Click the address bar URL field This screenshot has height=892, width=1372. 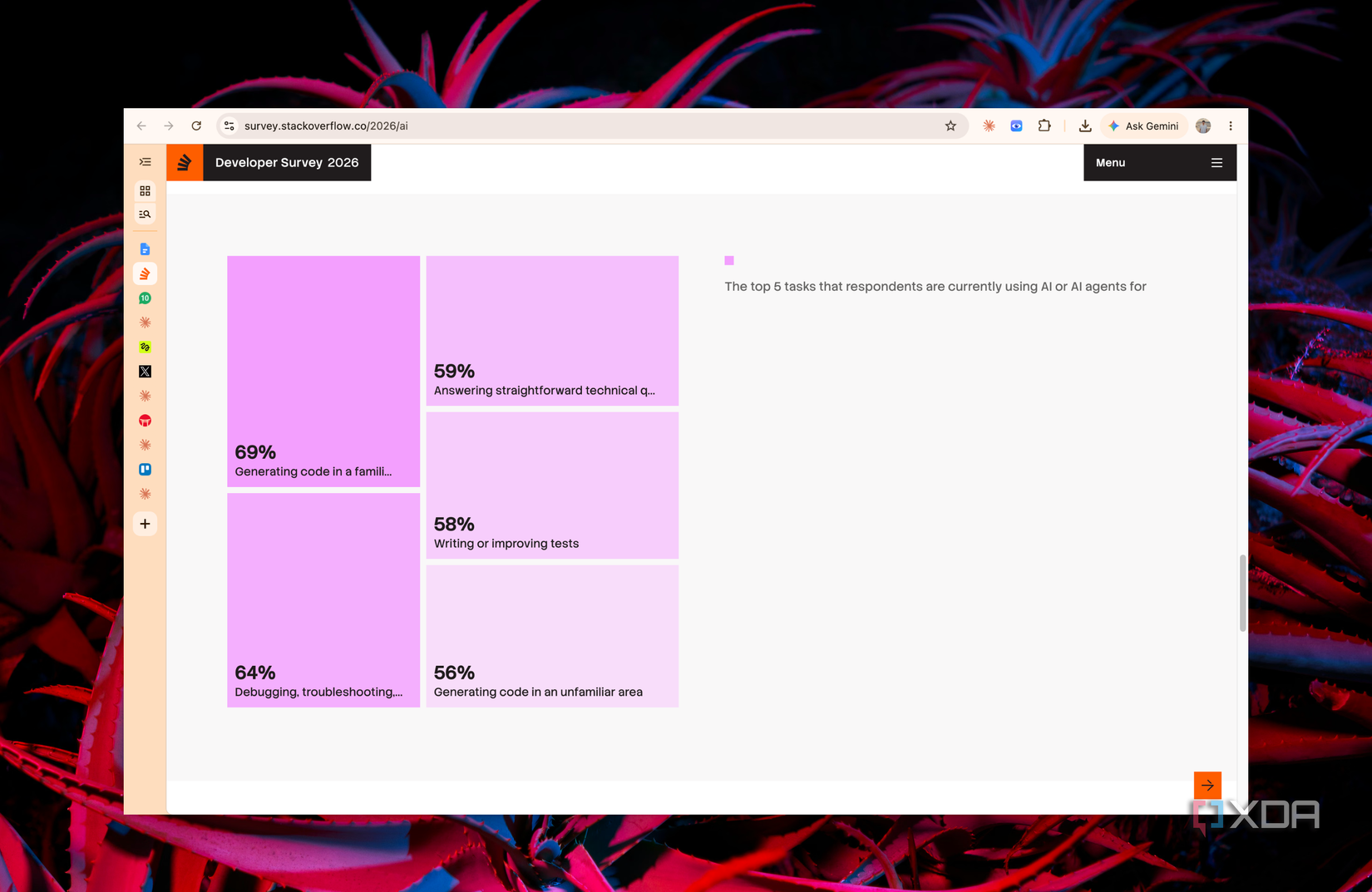point(590,126)
